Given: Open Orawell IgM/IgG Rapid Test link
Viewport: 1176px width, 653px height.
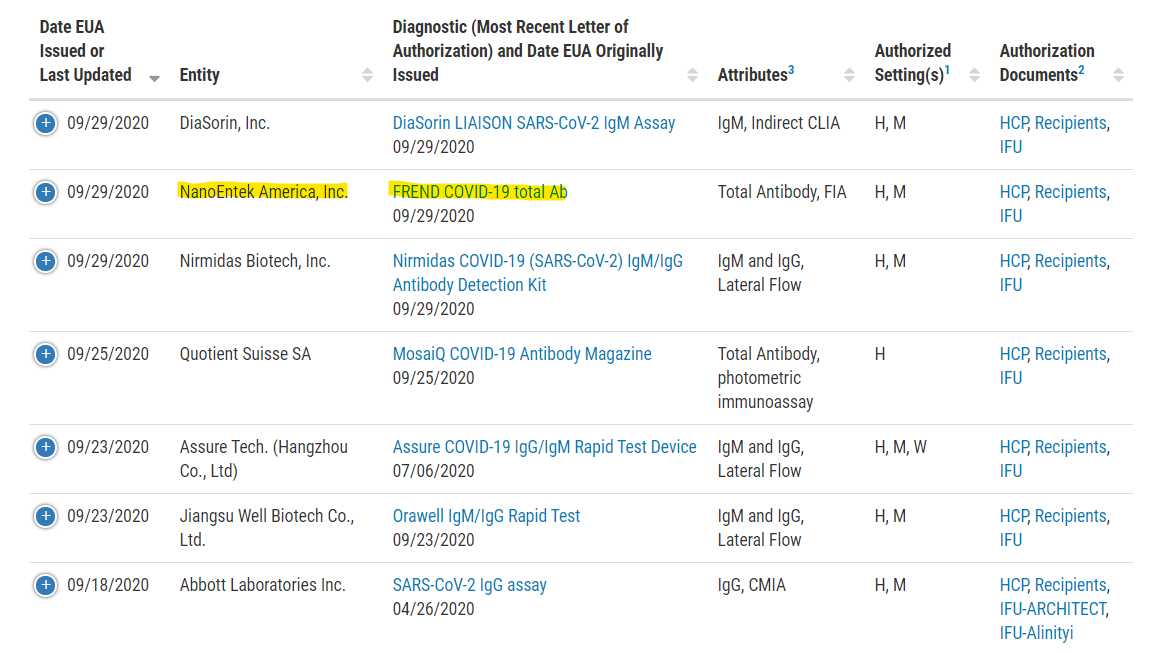Looking at the screenshot, I should coord(486,516).
